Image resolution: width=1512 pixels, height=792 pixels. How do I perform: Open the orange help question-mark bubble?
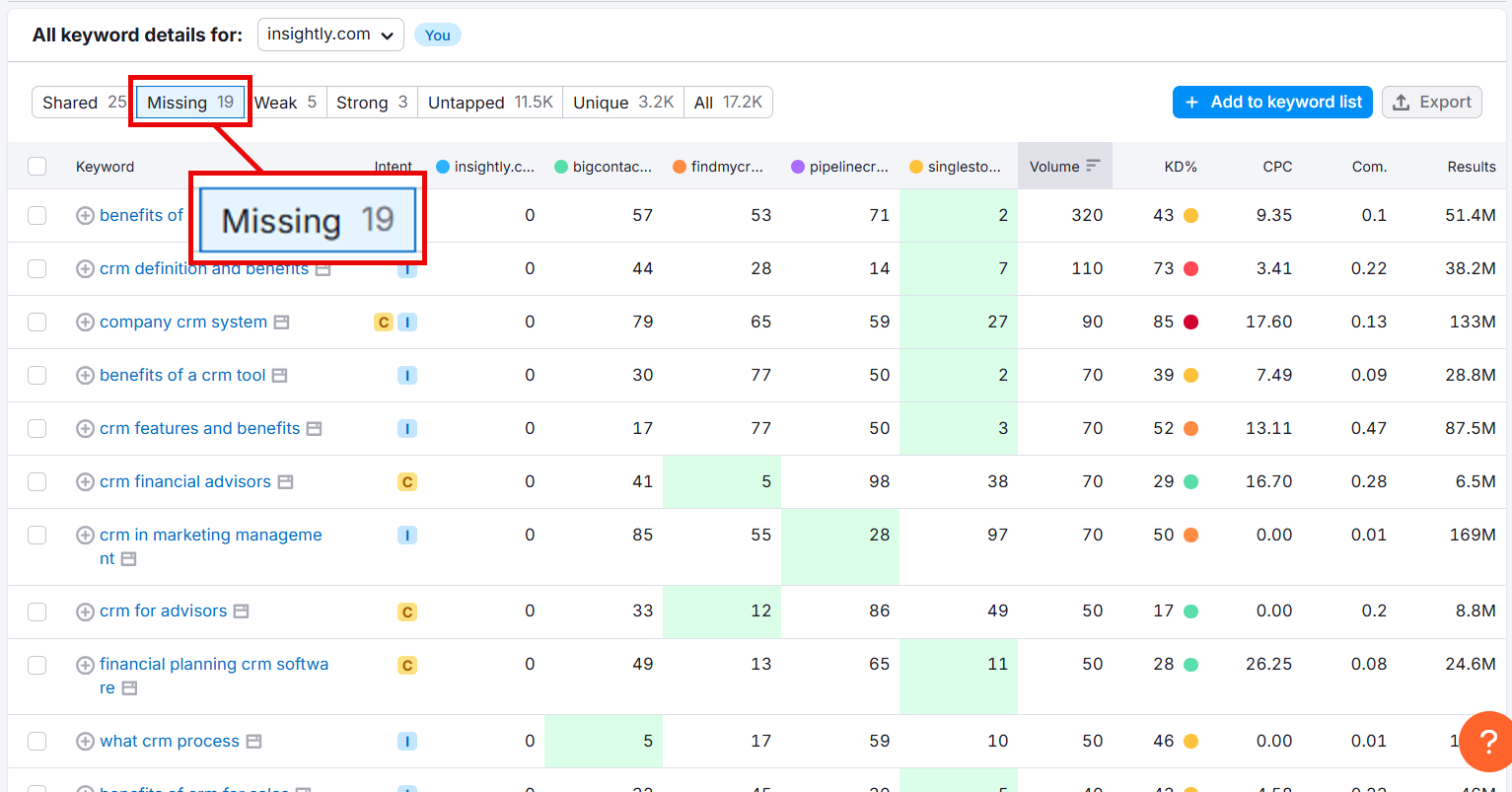point(1487,742)
